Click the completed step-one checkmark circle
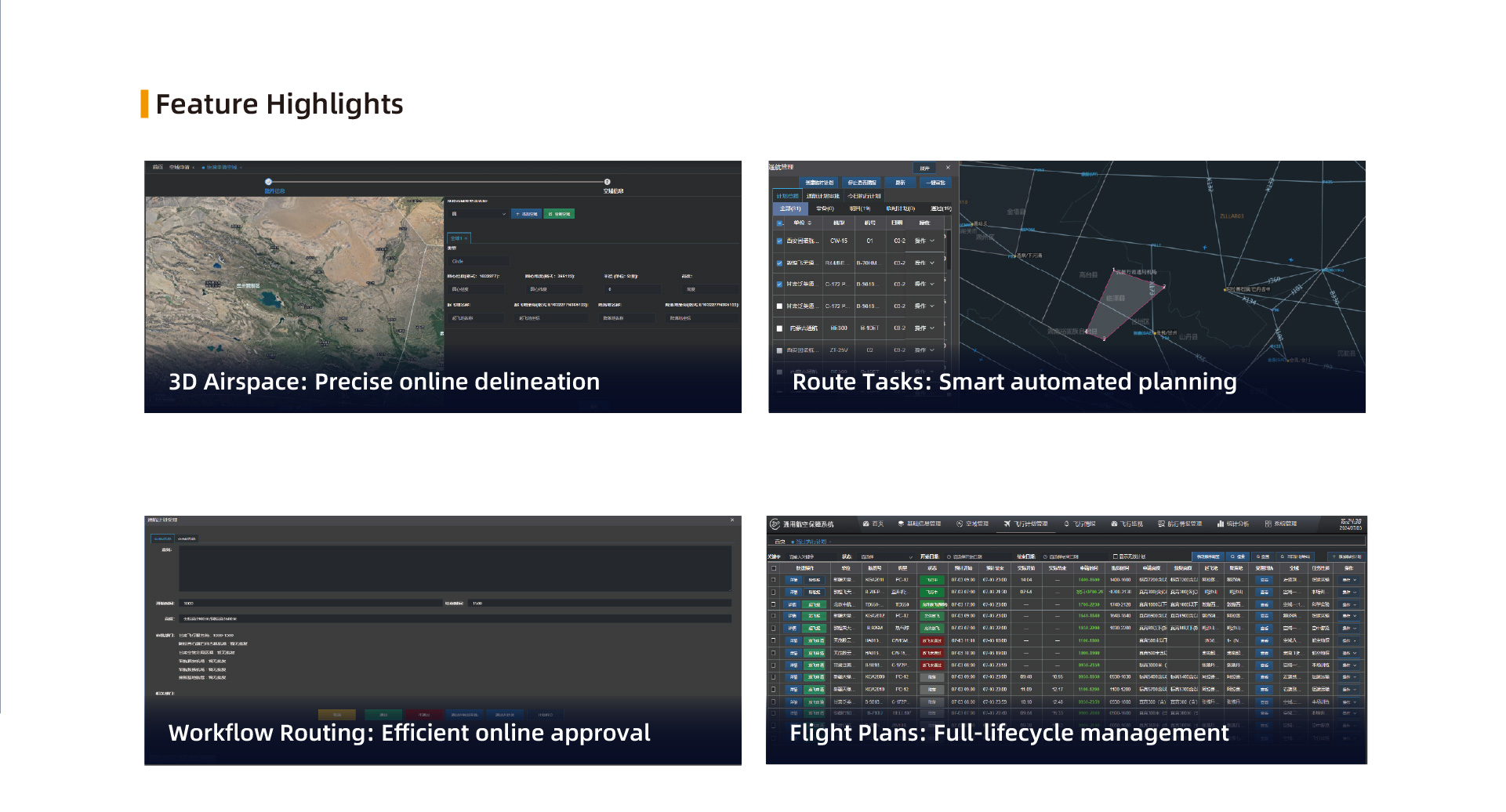This screenshot has width=1506, height=812. (268, 182)
